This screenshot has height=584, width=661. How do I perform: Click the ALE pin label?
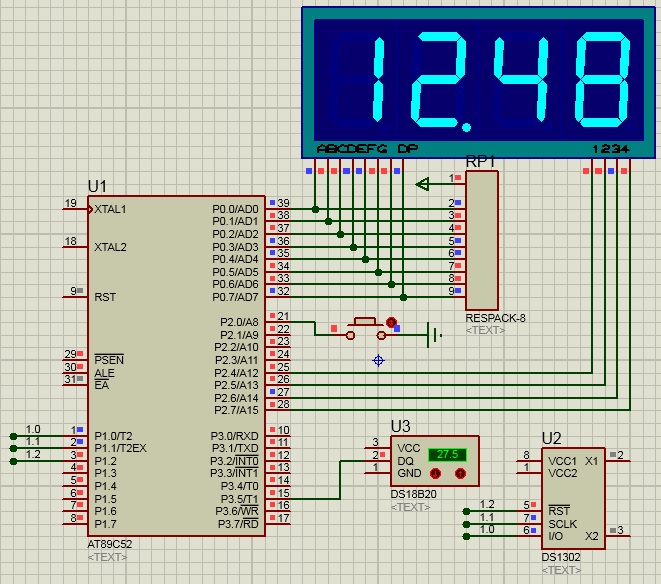pyautogui.click(x=104, y=373)
